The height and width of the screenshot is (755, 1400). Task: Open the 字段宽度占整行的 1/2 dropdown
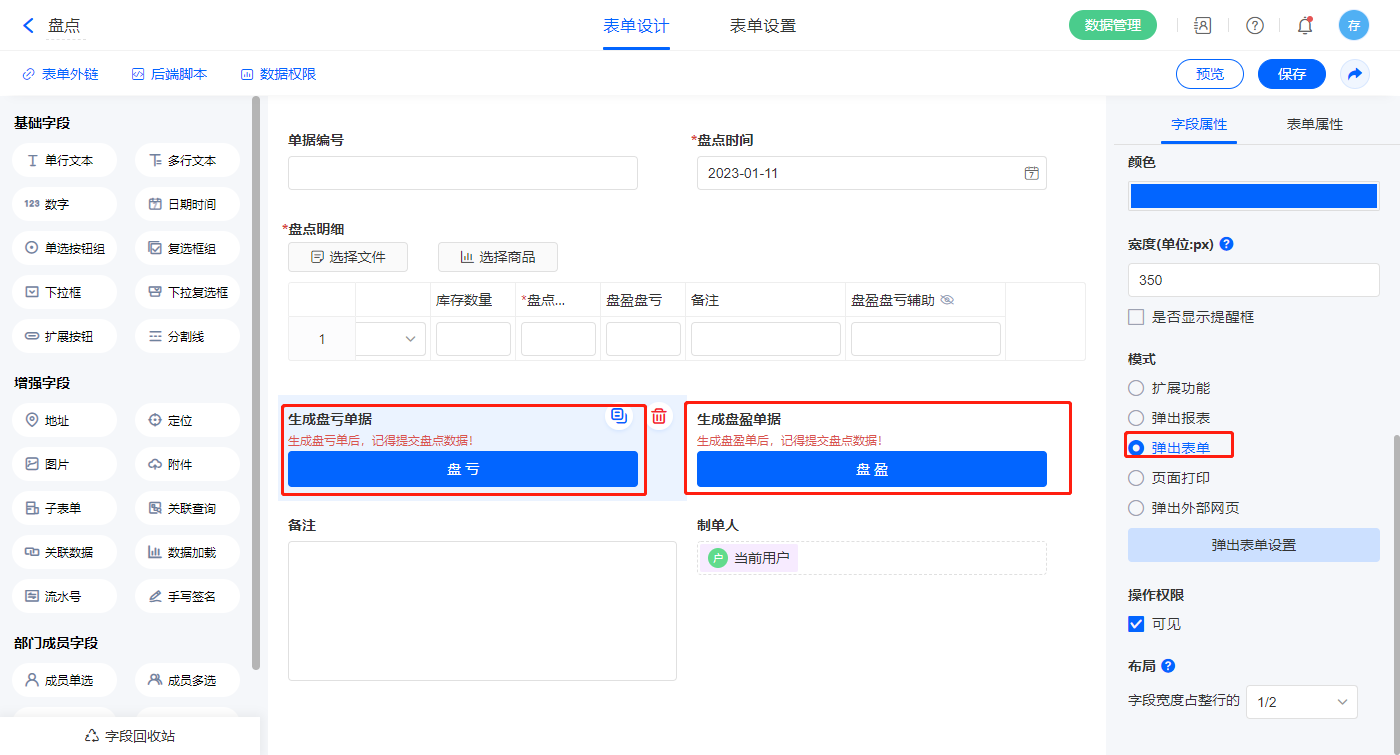(x=1301, y=702)
